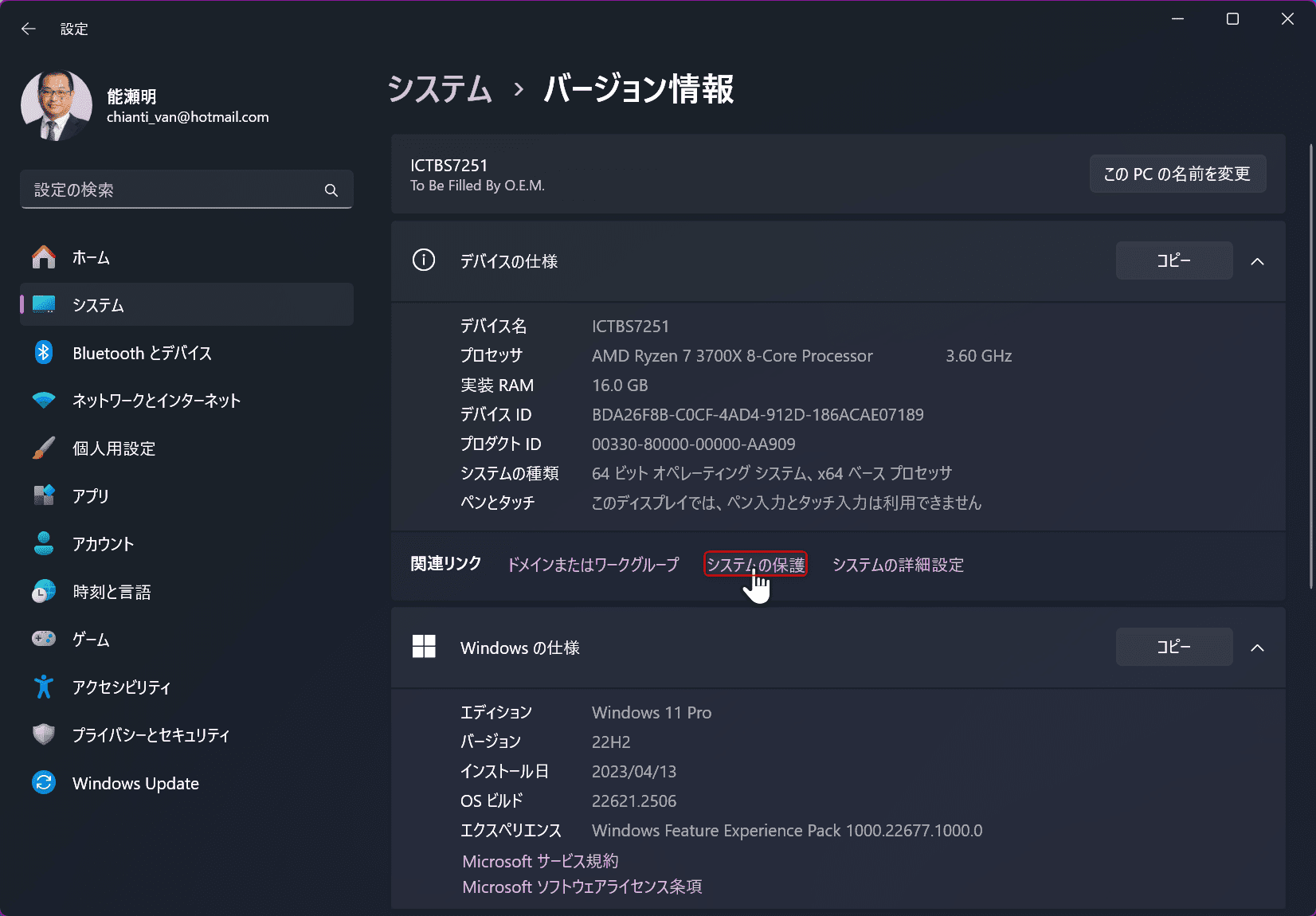Image resolution: width=1316 pixels, height=916 pixels.
Task: Open Microsoft ソフトウェアライセンス条項 link
Action: click(582, 887)
